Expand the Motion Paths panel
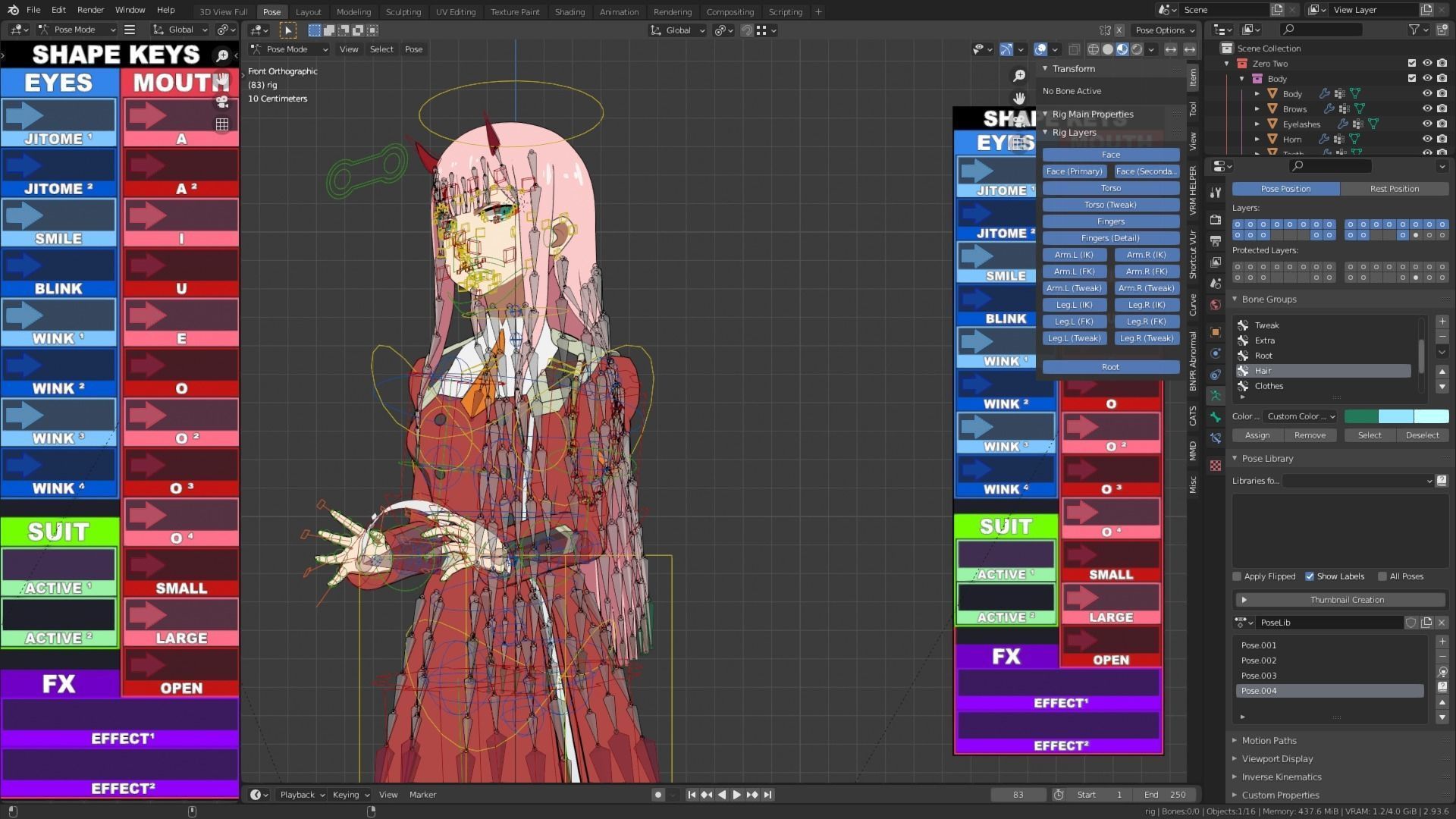Screen dimensions: 1456x819 coord(1269,741)
